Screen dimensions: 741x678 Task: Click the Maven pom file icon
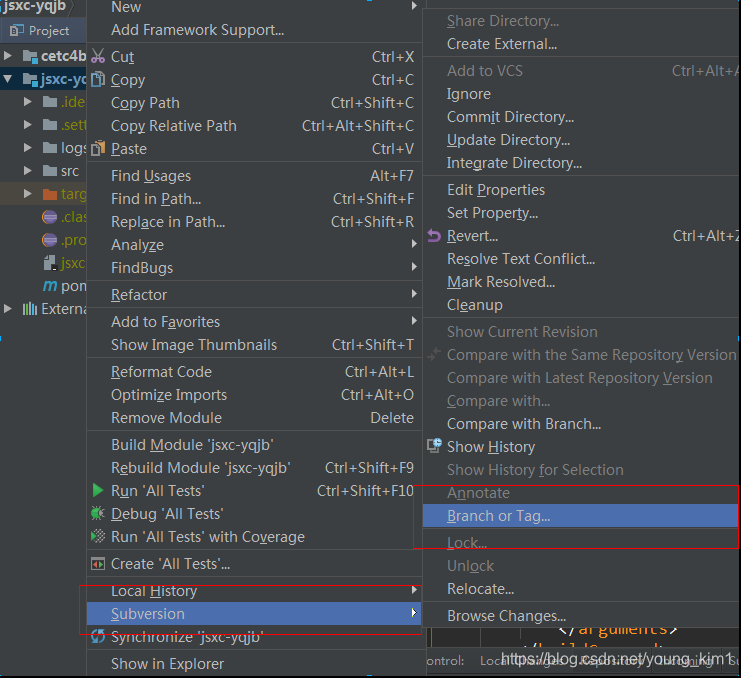pyautogui.click(x=50, y=285)
